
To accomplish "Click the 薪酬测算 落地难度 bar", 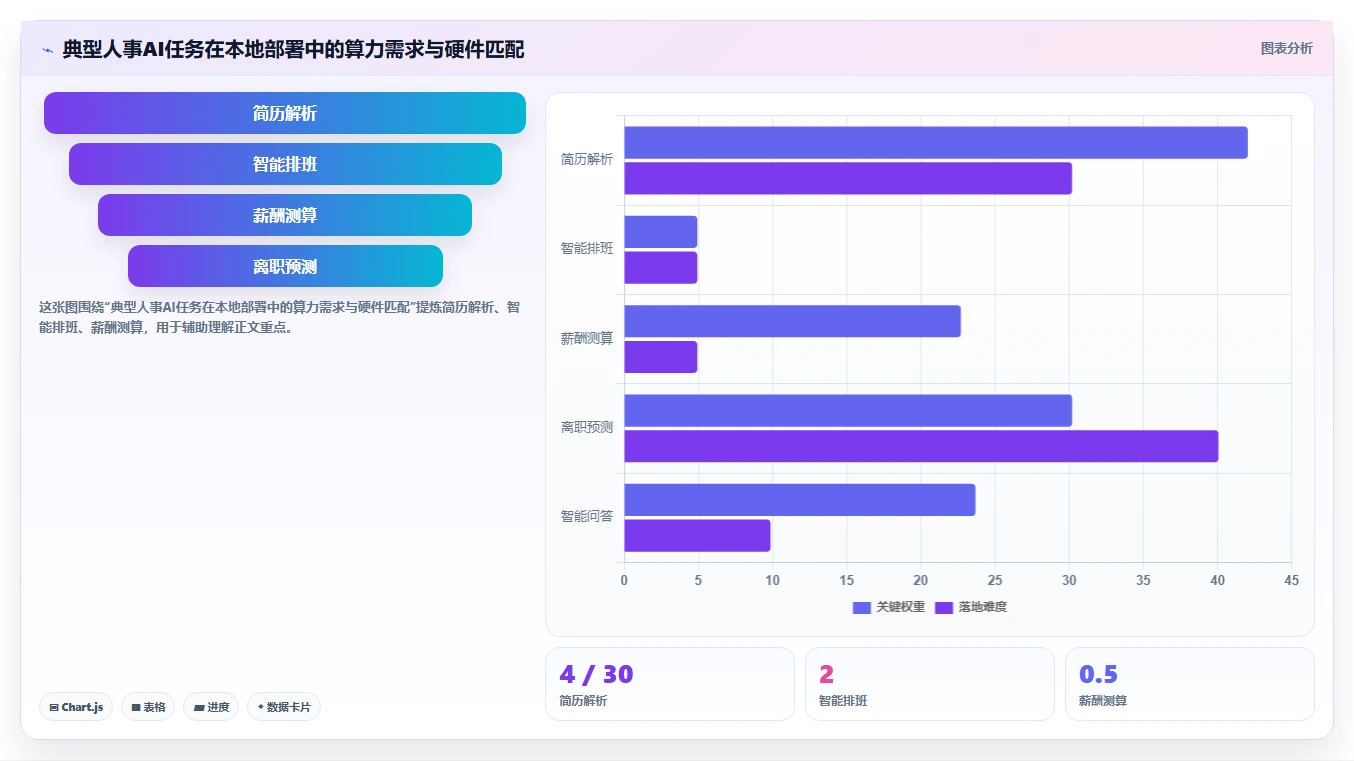I will pos(661,357).
